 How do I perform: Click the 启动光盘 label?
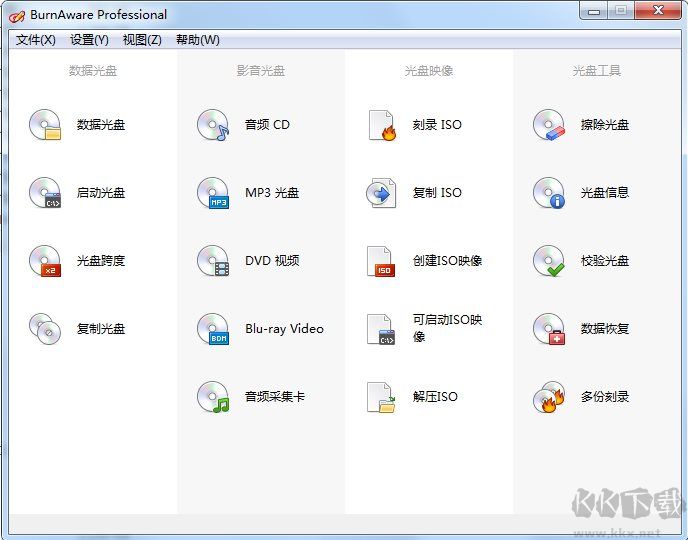(x=101, y=193)
